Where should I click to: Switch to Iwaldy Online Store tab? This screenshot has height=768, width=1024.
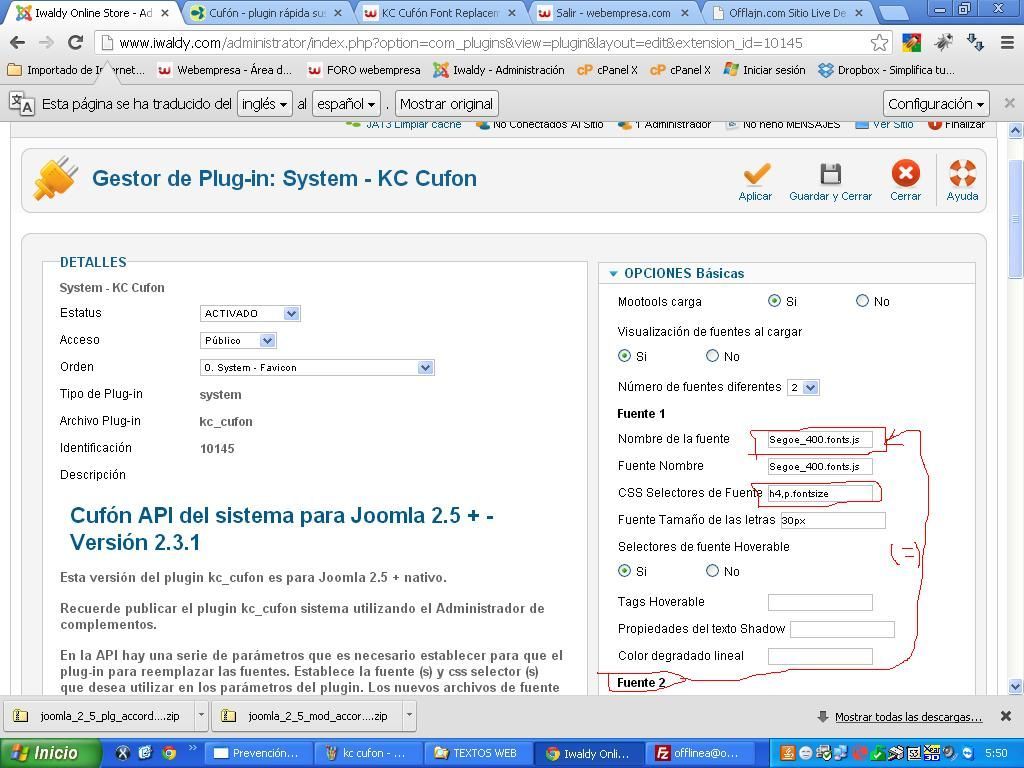click(93, 12)
